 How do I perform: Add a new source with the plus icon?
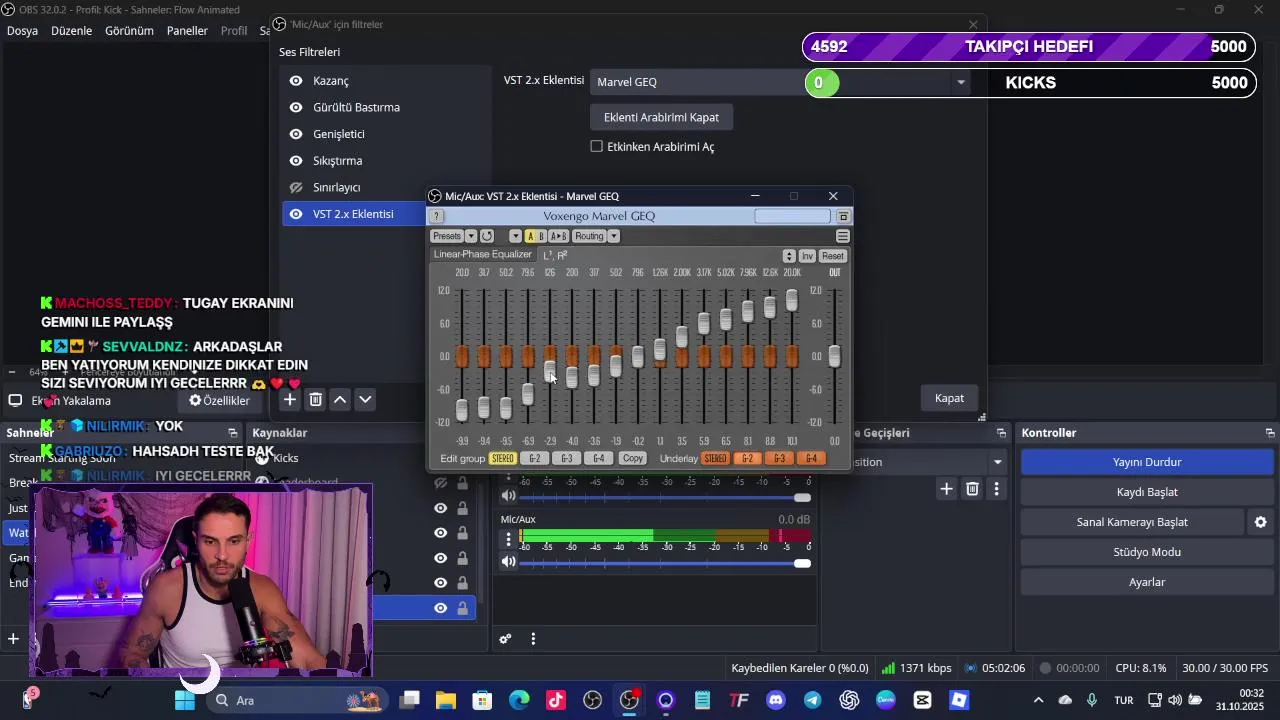point(289,399)
